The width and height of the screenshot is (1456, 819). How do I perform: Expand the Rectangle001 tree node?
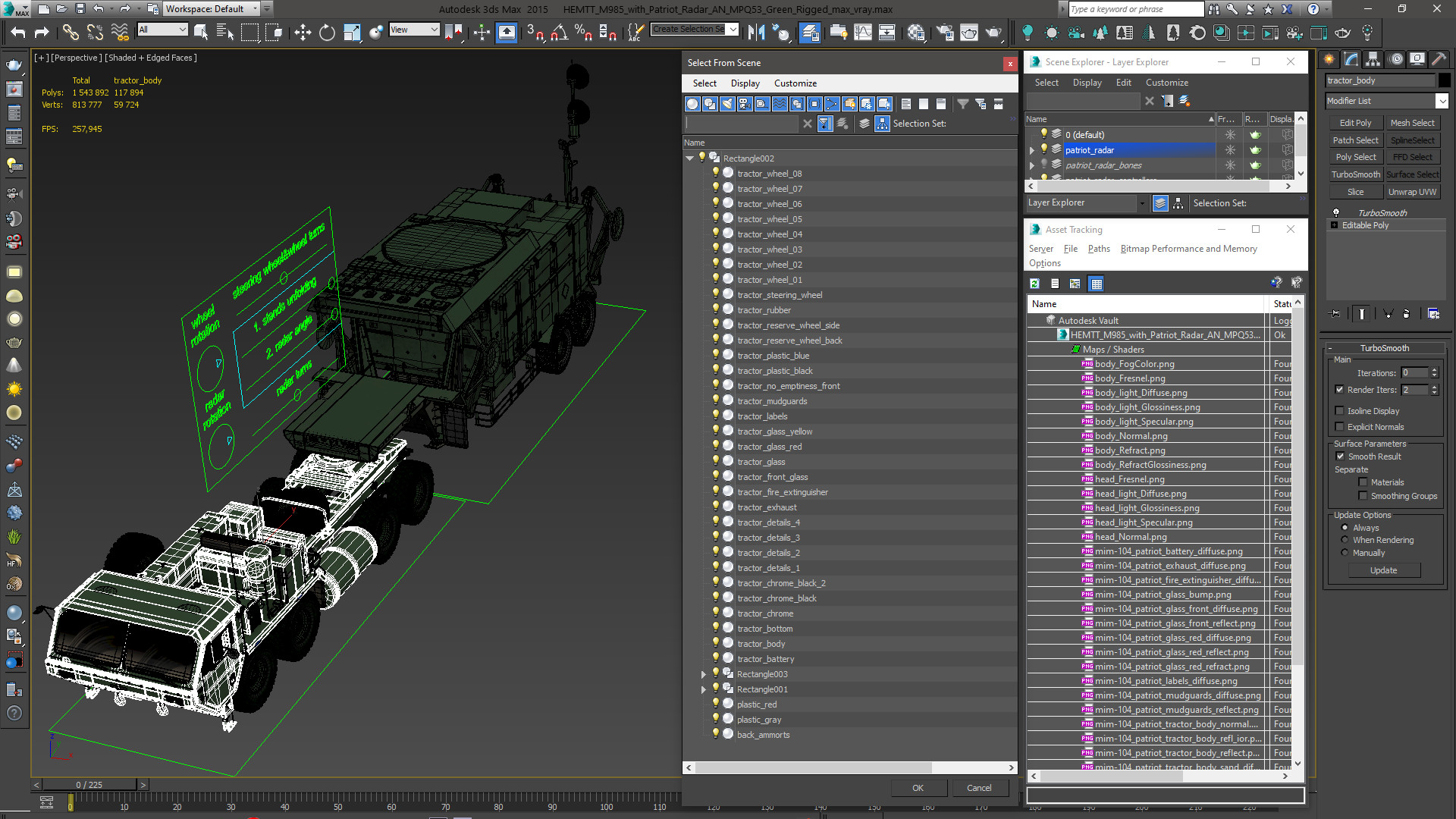click(x=704, y=689)
